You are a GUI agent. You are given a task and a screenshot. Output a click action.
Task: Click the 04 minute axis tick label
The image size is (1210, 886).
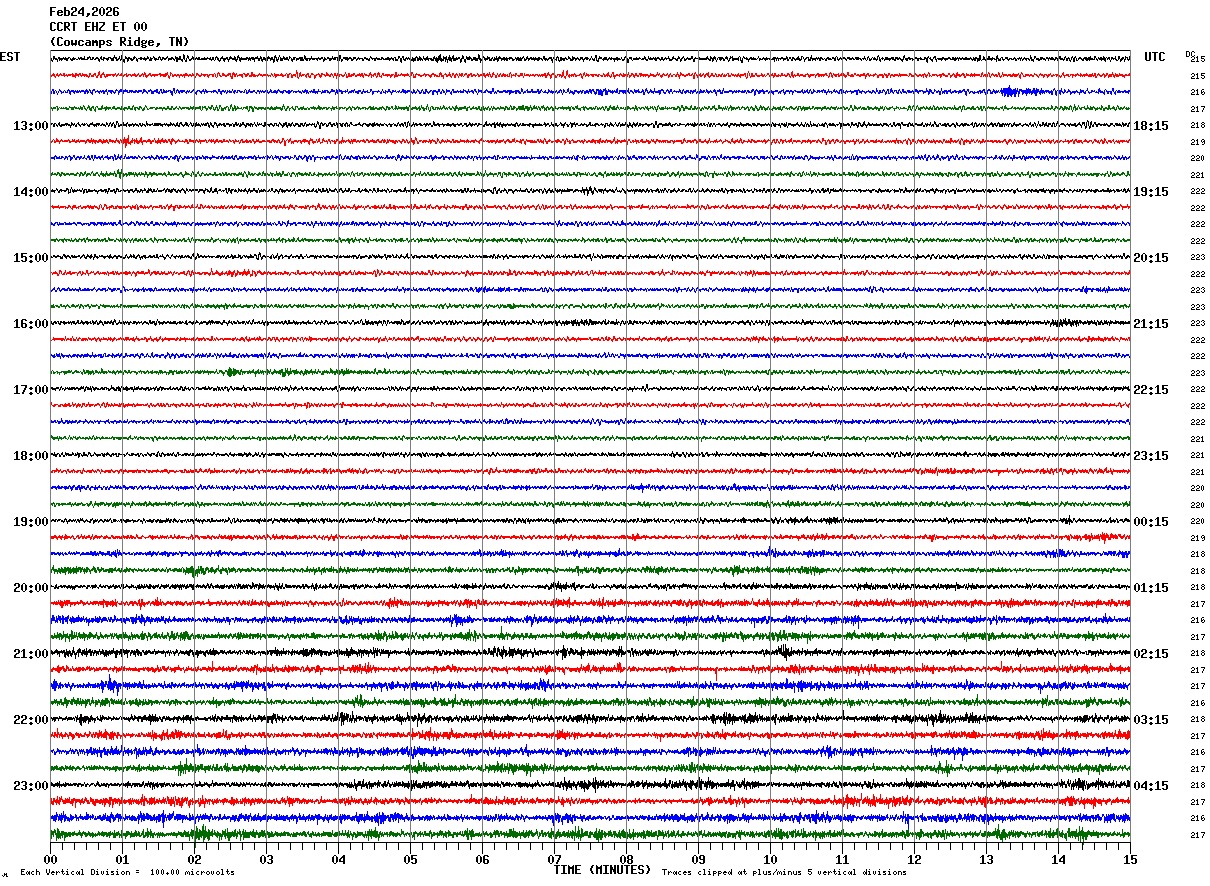(339, 859)
